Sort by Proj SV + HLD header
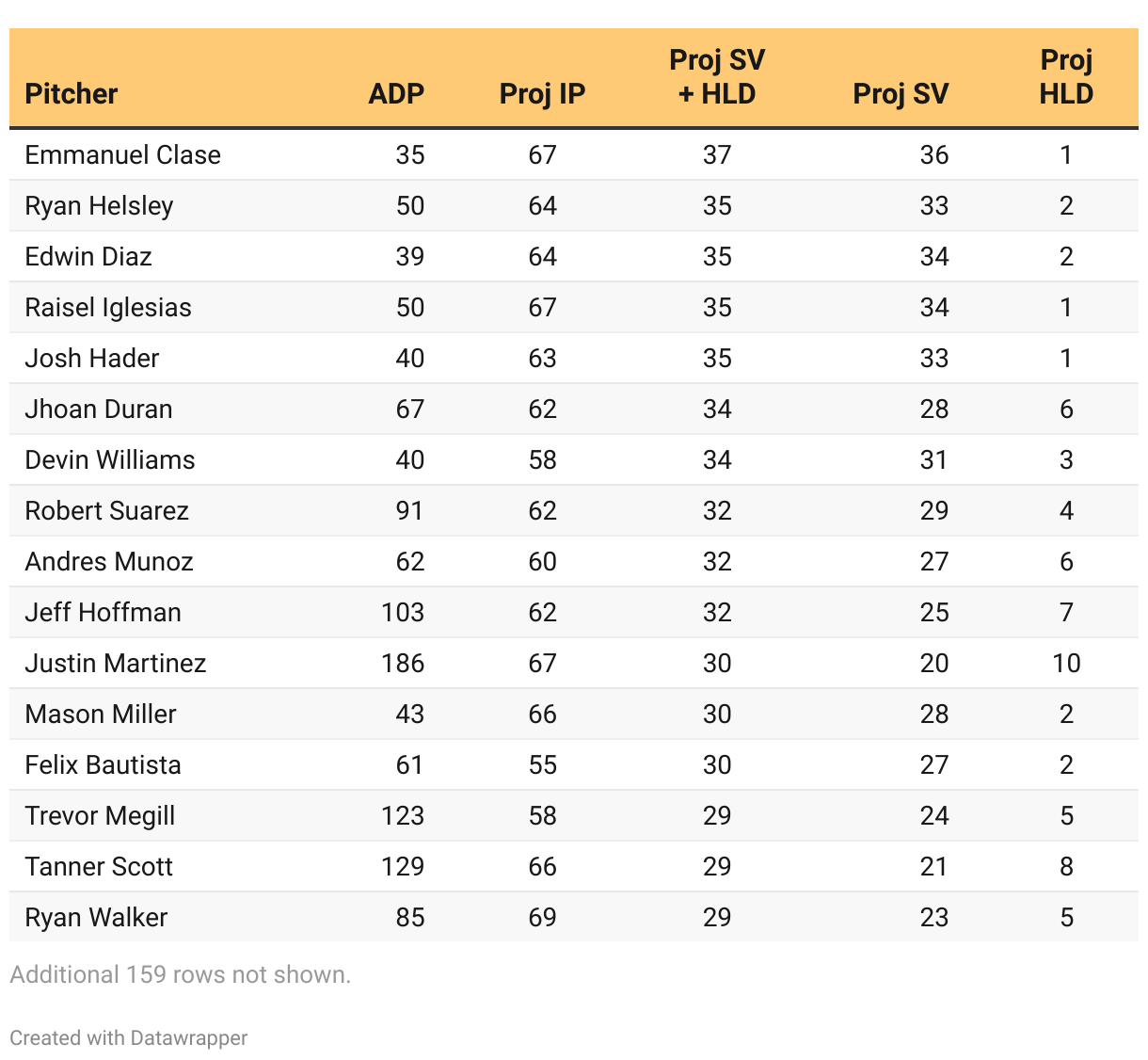 (717, 77)
